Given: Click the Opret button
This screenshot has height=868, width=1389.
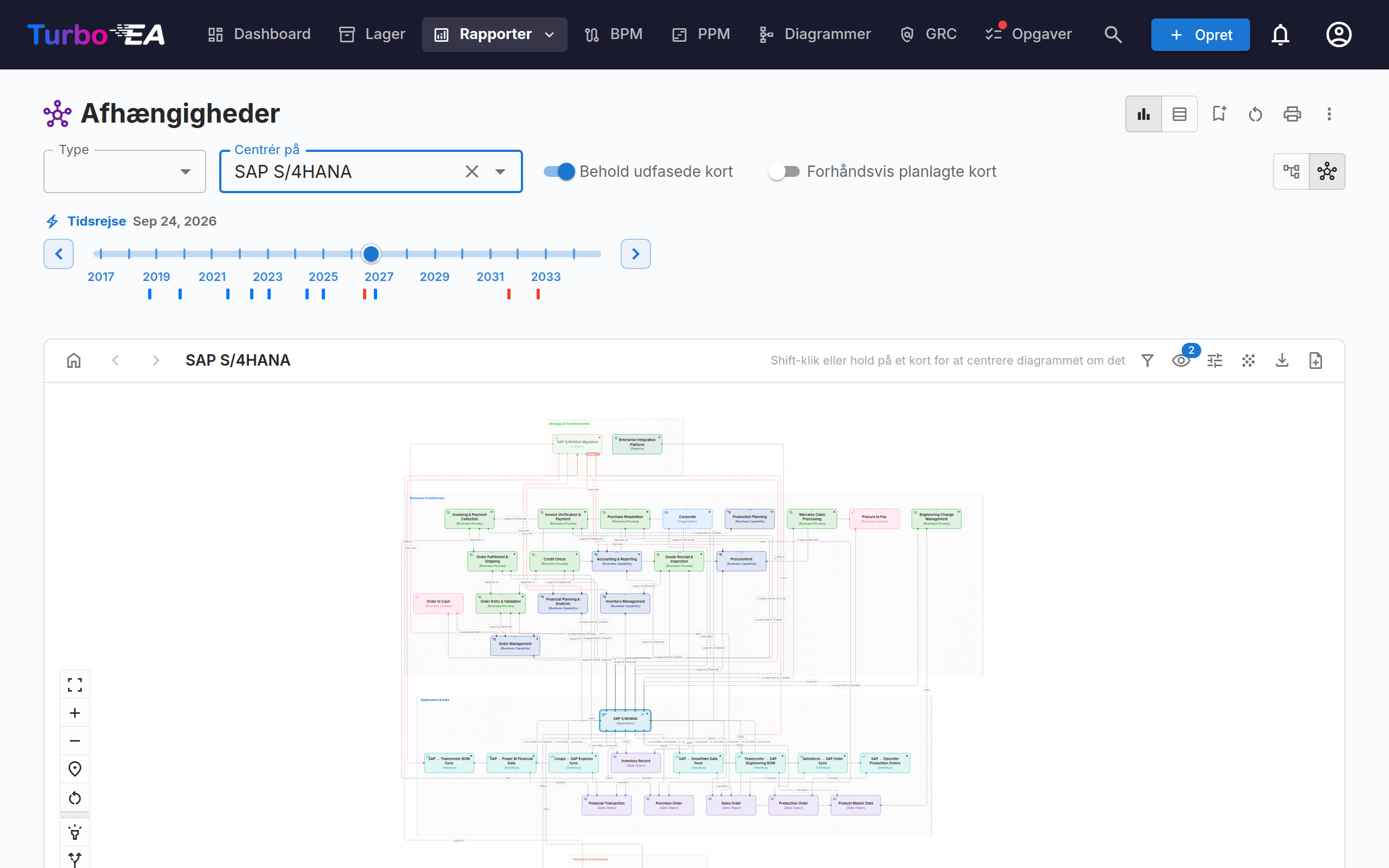Looking at the screenshot, I should pos(1200,34).
